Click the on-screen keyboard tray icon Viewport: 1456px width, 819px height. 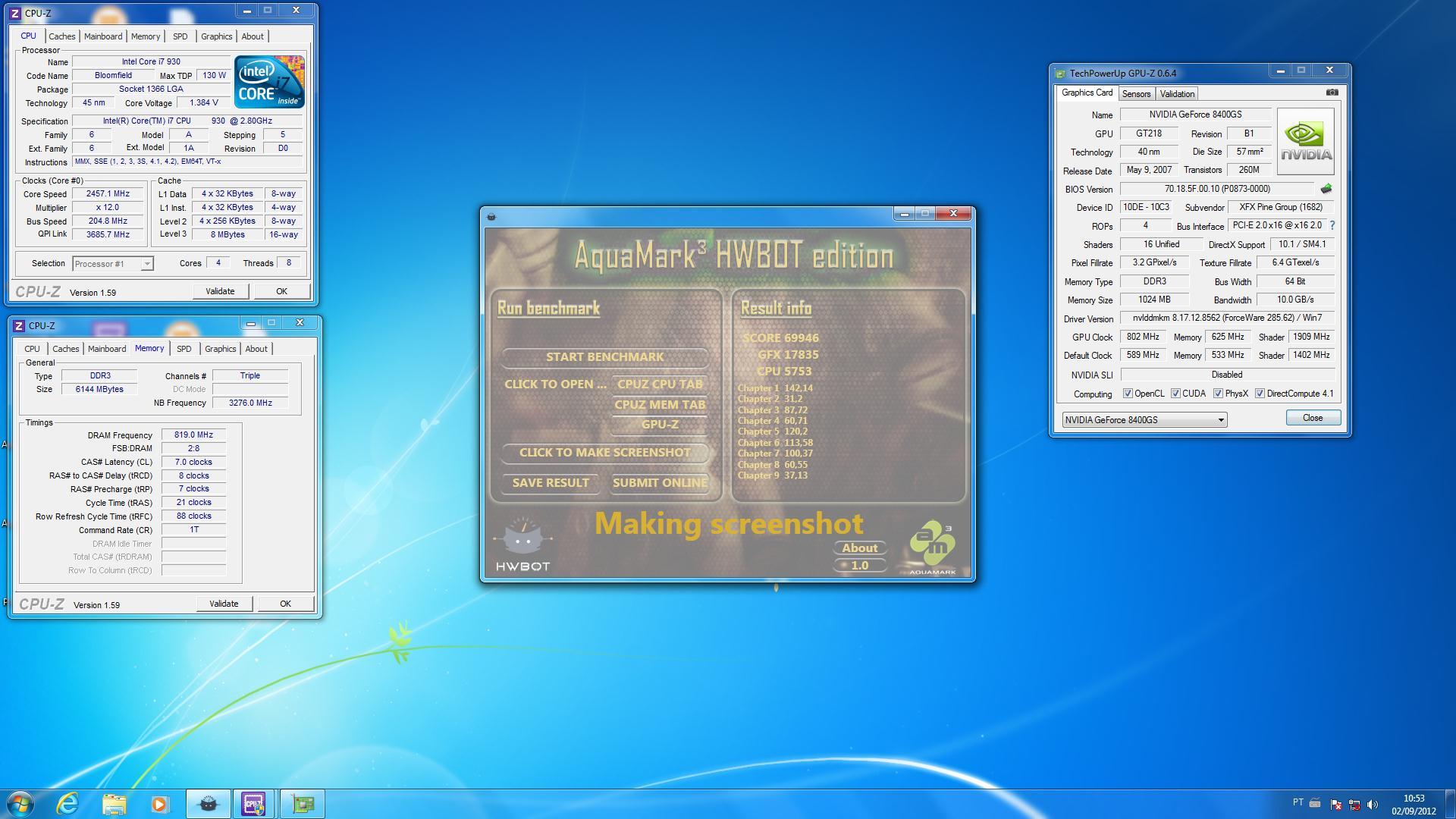pyautogui.click(x=1315, y=803)
